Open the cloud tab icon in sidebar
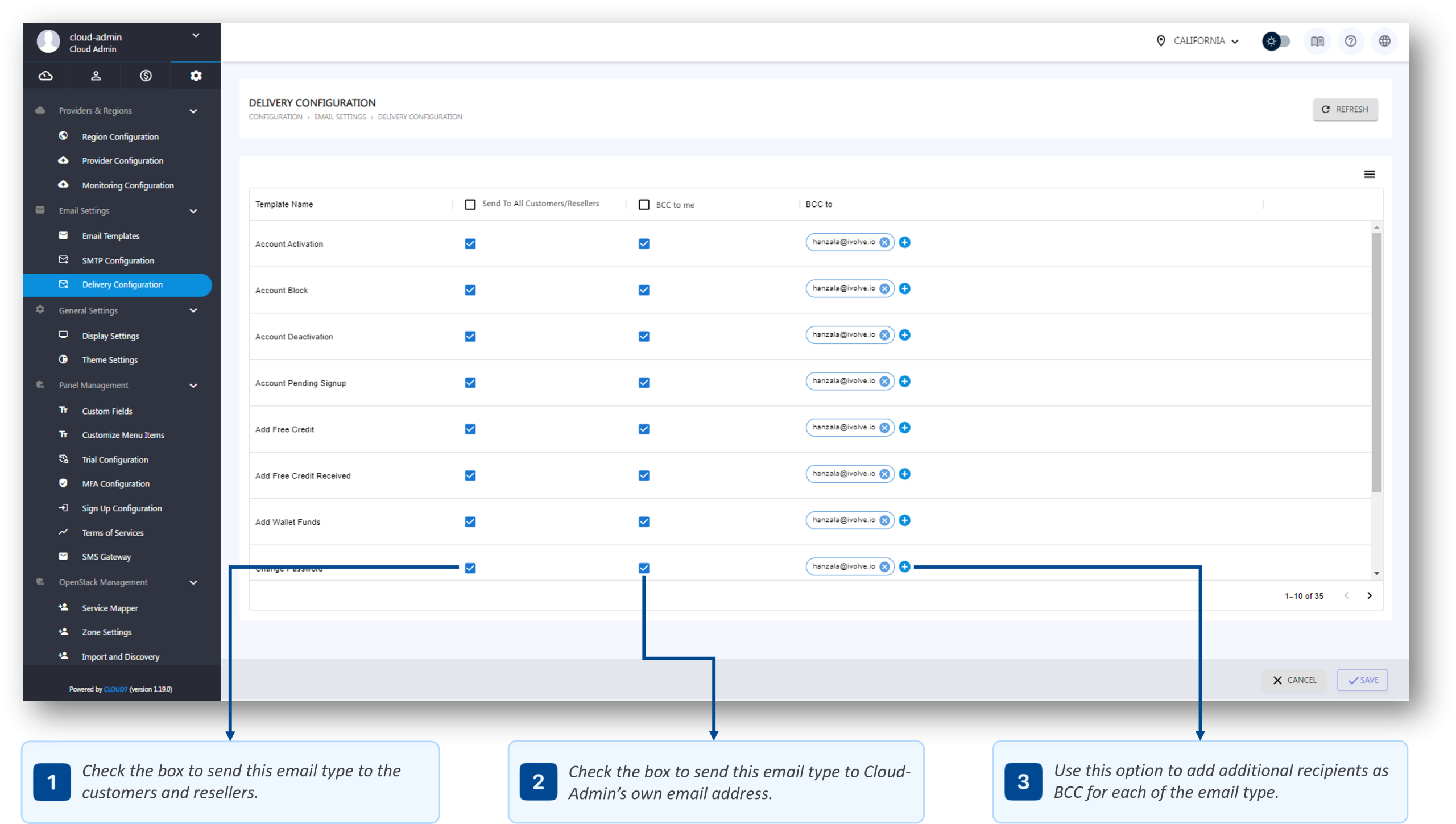1456x824 pixels. pyautogui.click(x=46, y=76)
